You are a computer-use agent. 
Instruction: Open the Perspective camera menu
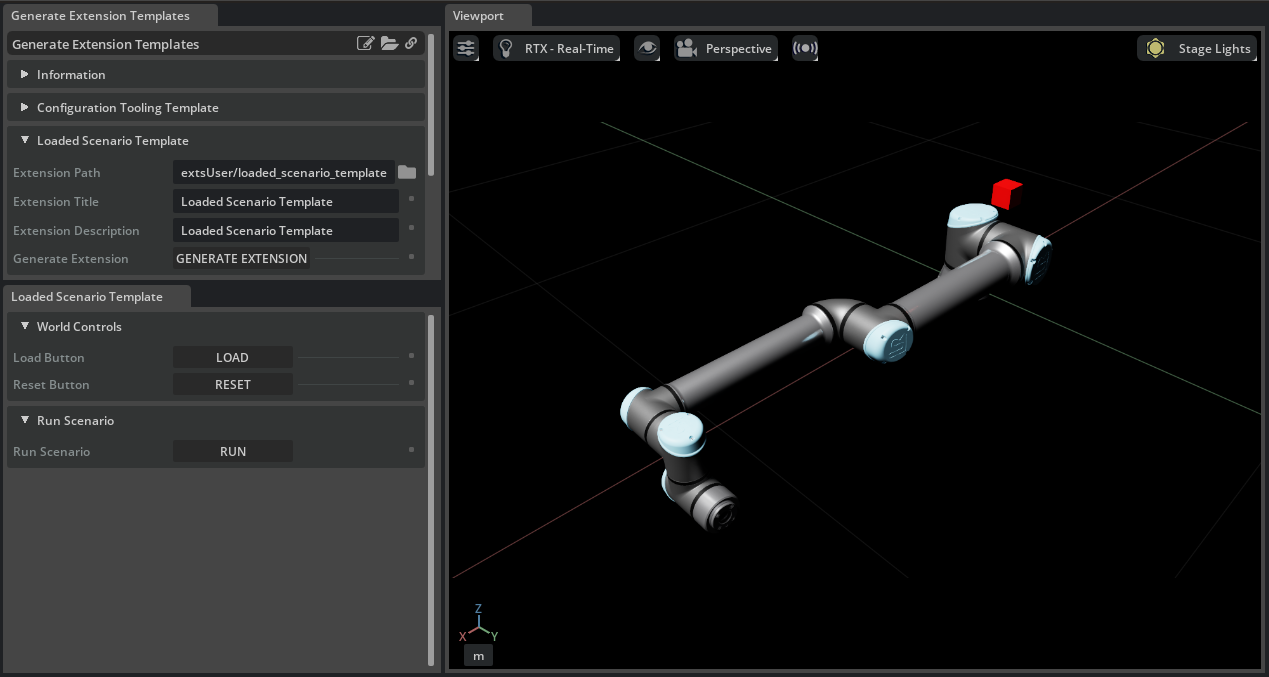[x=726, y=48]
